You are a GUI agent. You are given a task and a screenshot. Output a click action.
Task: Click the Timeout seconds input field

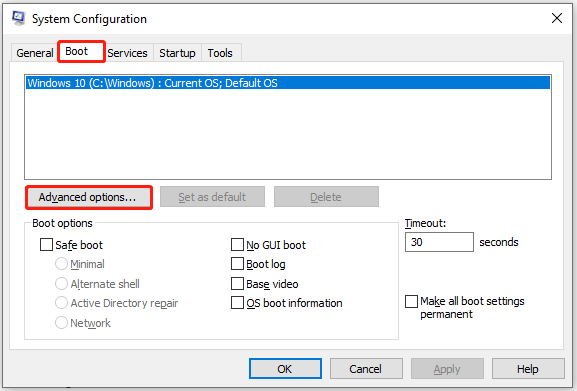[x=439, y=242]
